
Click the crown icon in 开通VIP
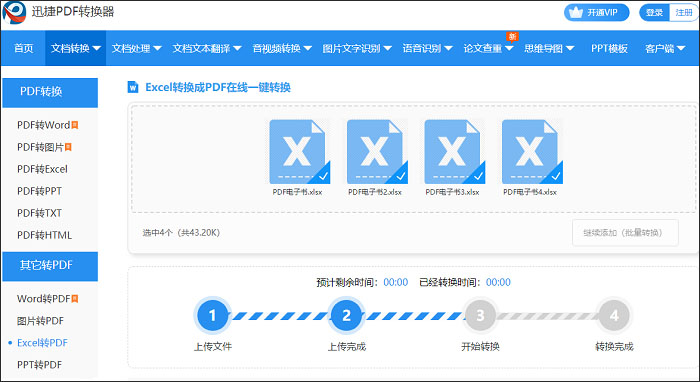click(576, 12)
